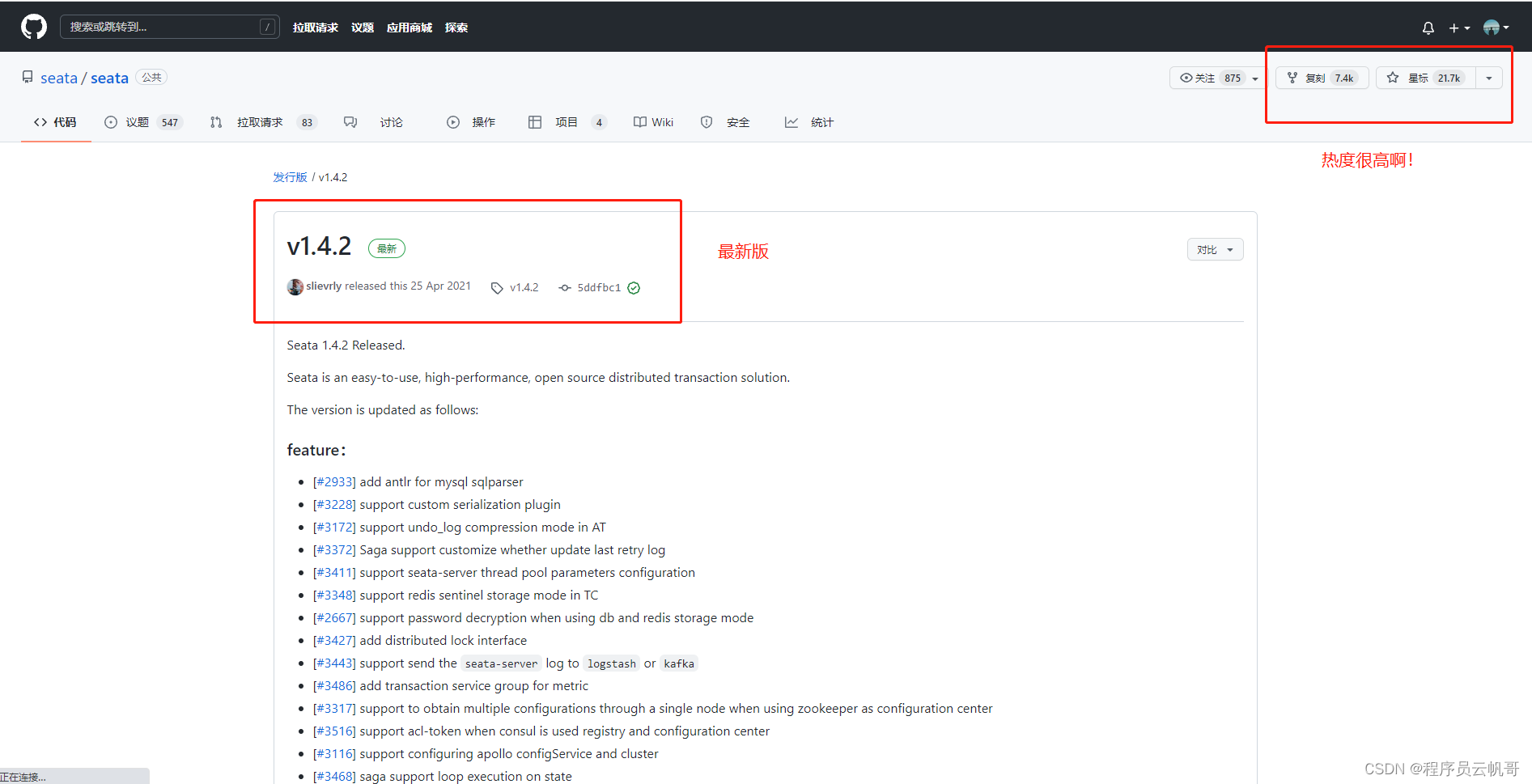The image size is (1532, 784).
Task: Open pull request #3116 link
Action: 334,754
